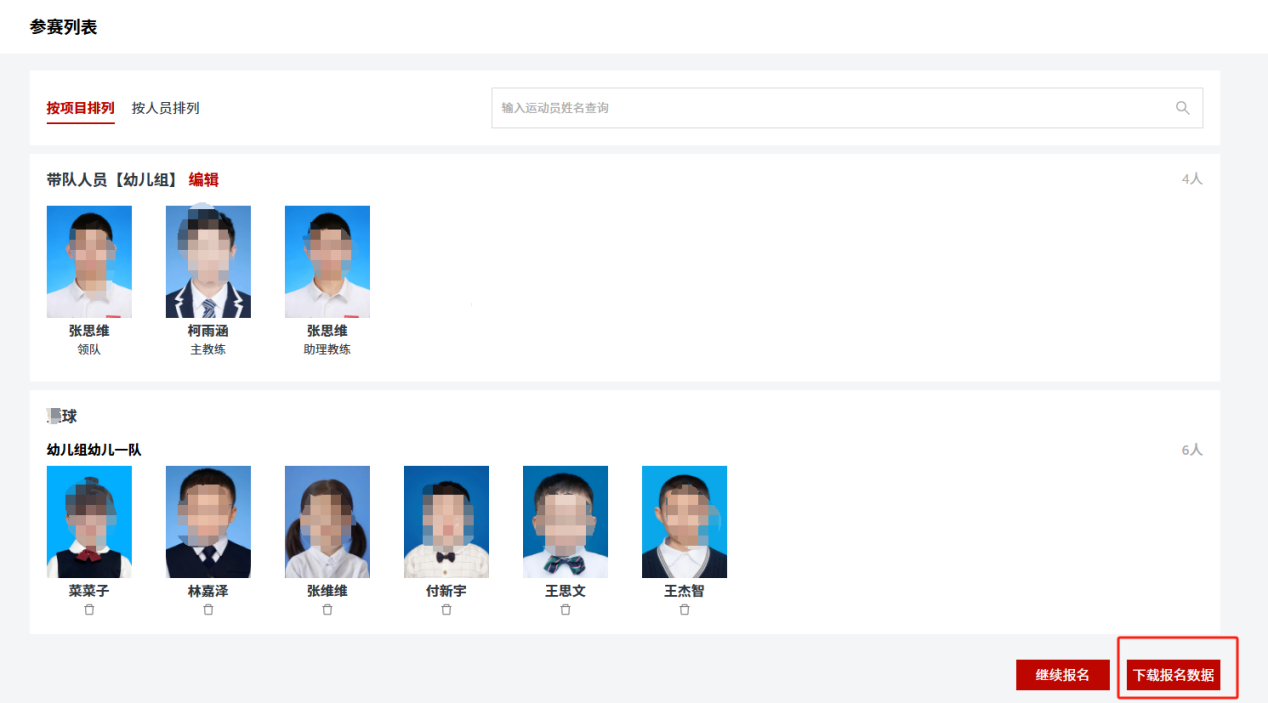Focus the athlete name search field

(847, 108)
